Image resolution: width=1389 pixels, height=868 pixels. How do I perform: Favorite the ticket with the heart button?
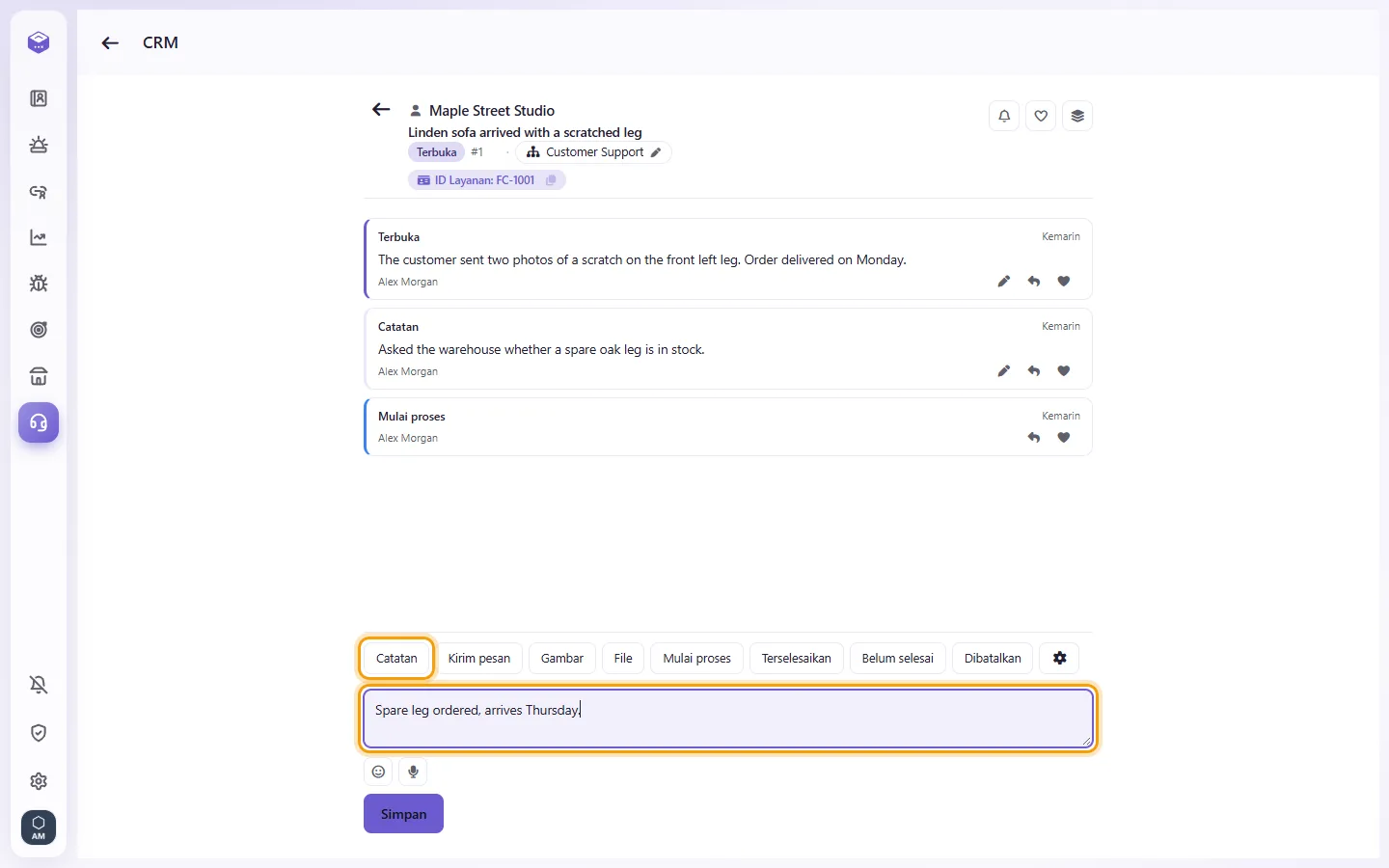[x=1041, y=116]
